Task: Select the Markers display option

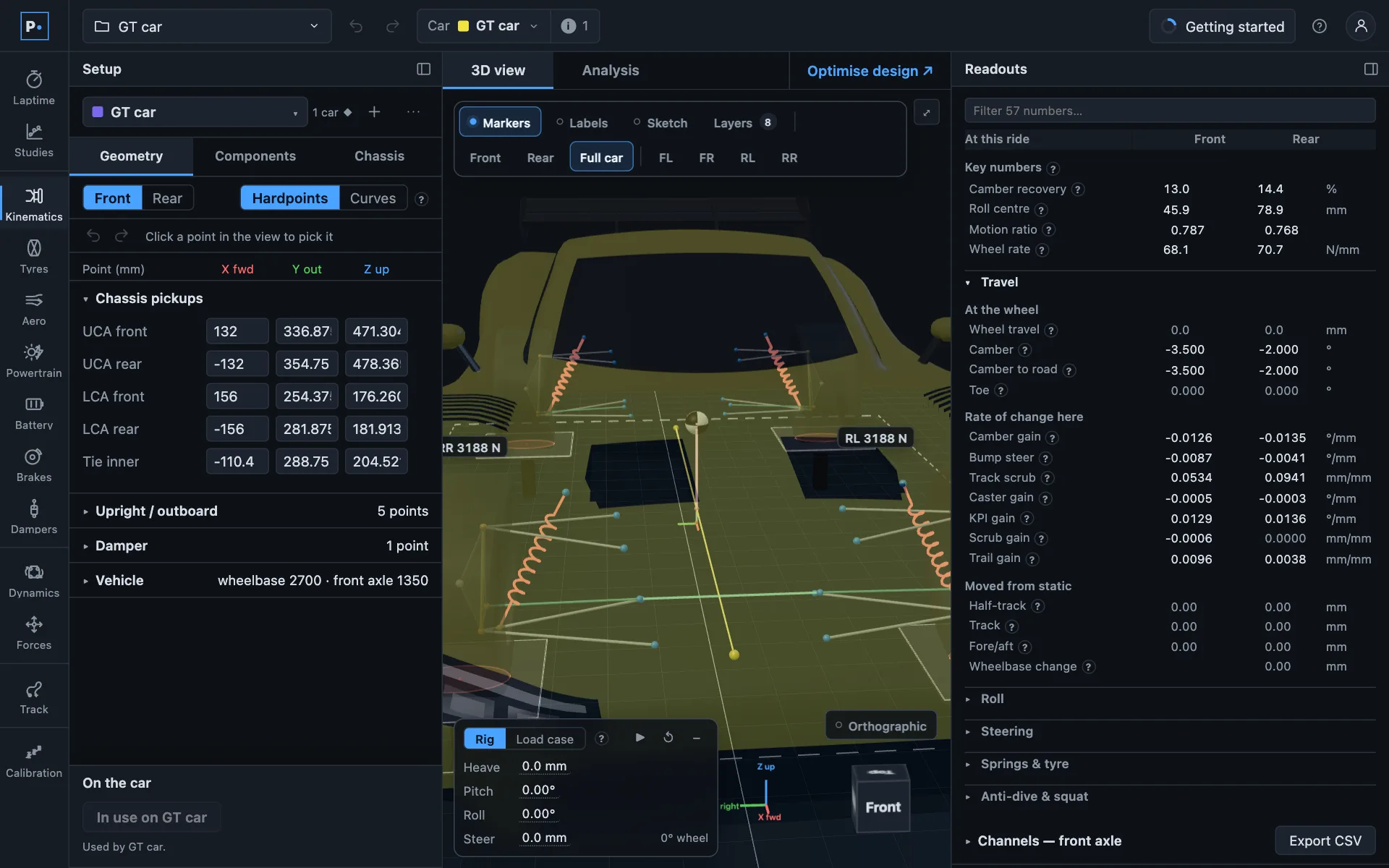Action: [x=500, y=122]
